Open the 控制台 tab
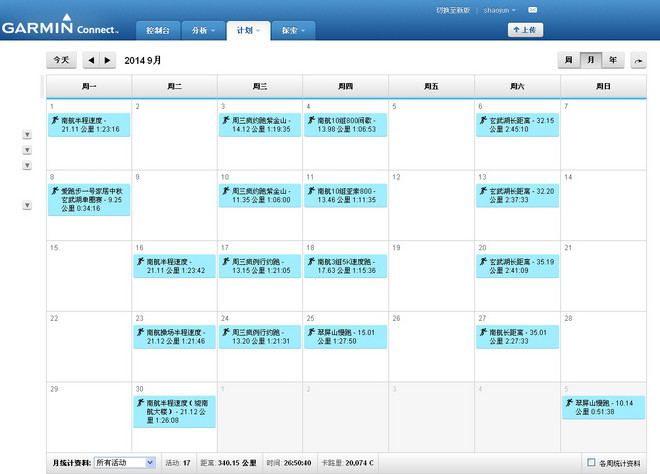Image resolution: width=660 pixels, height=474 pixels. (x=157, y=31)
